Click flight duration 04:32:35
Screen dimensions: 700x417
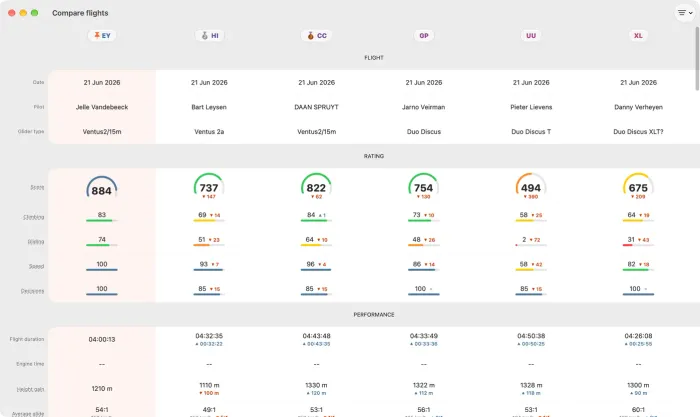209,336
